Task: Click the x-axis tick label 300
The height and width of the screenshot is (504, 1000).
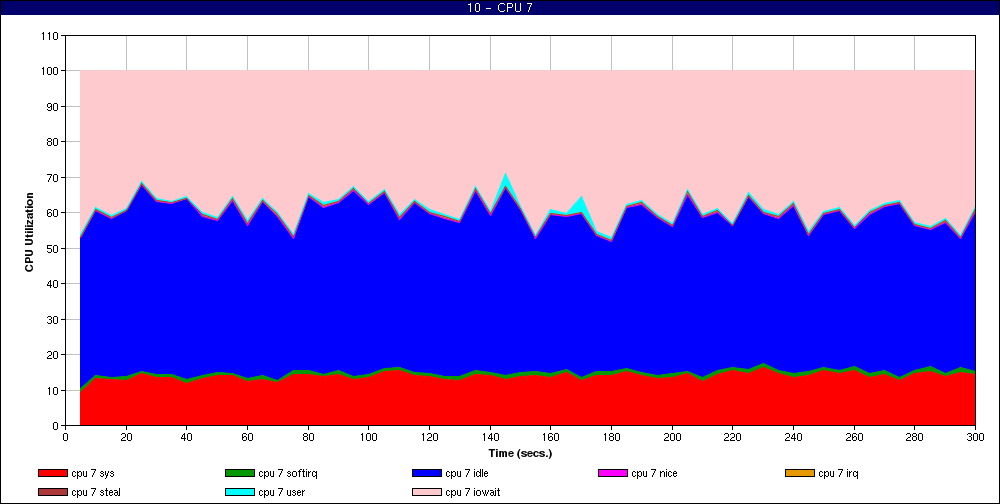Action: 975,437
